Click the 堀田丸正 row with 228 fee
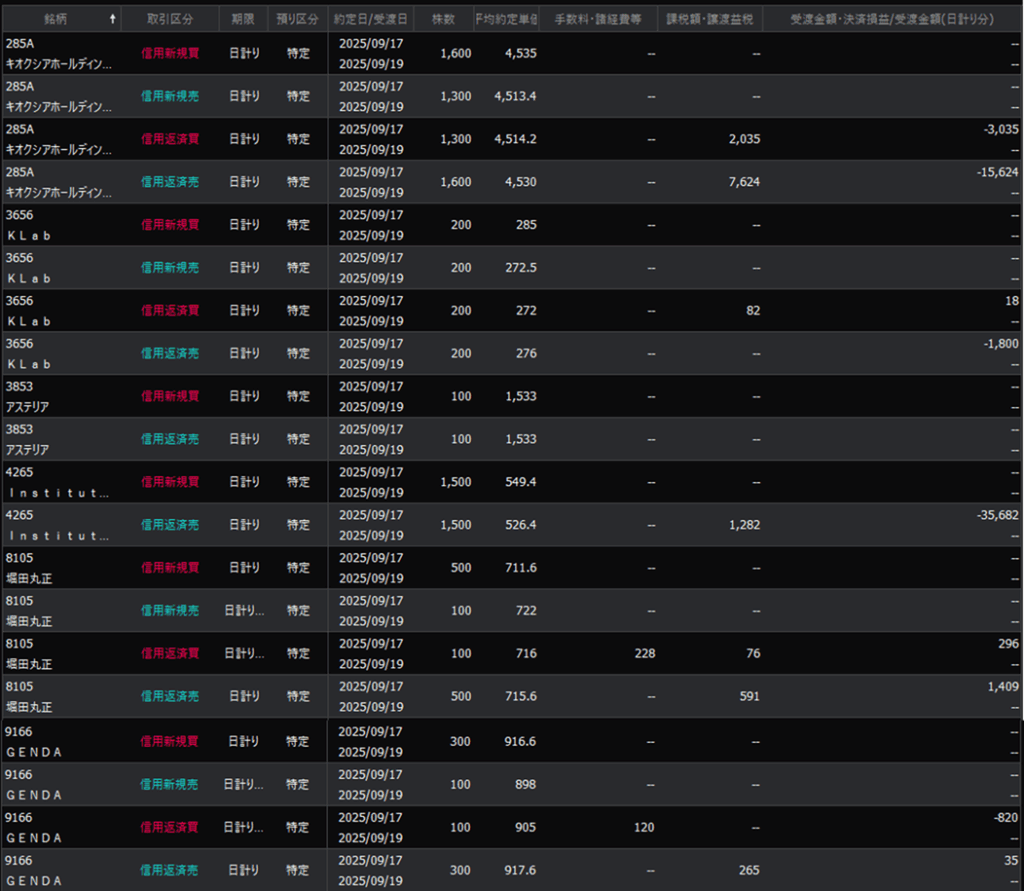 (x=169, y=653)
